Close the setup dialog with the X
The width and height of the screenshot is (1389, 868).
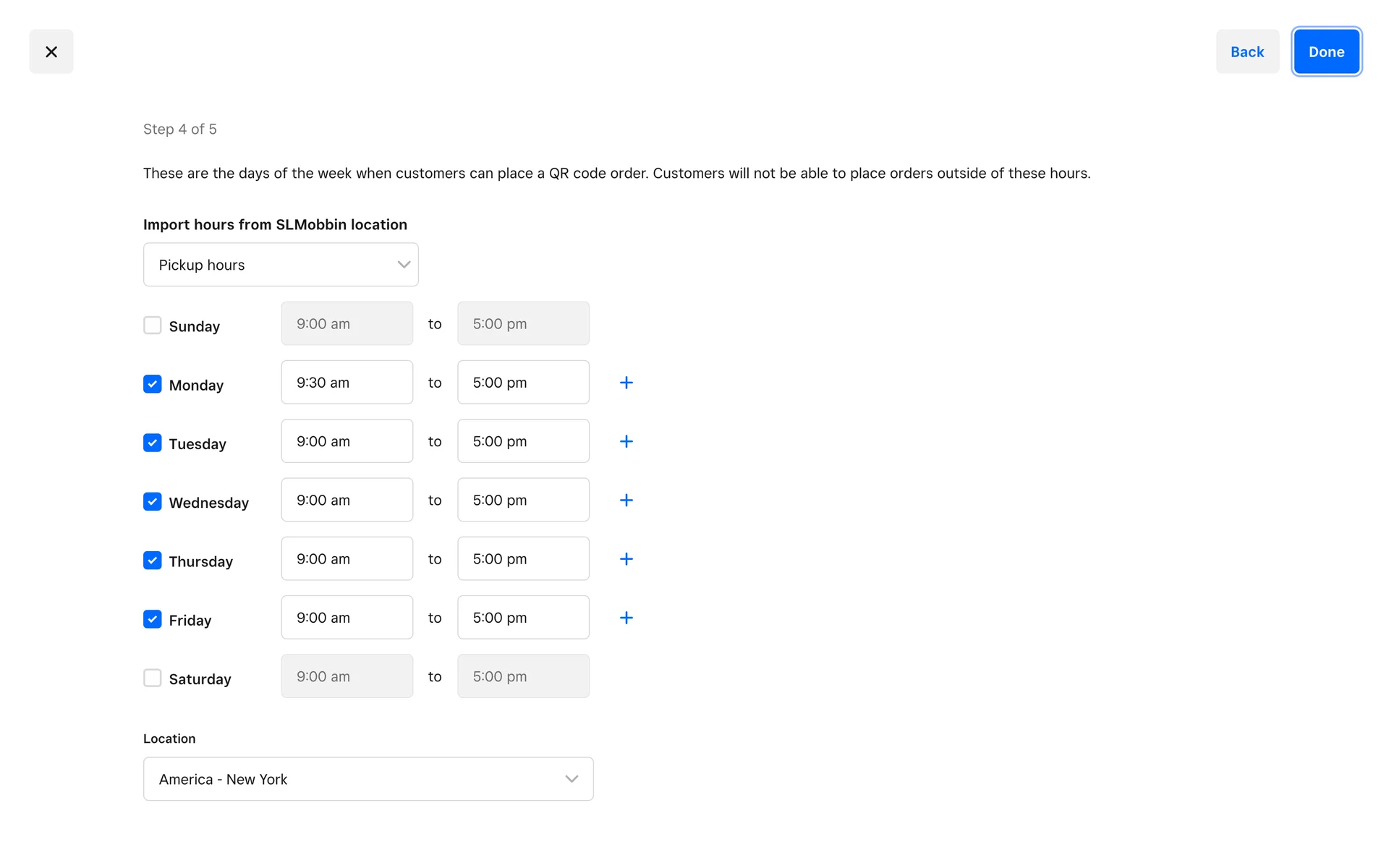[51, 51]
